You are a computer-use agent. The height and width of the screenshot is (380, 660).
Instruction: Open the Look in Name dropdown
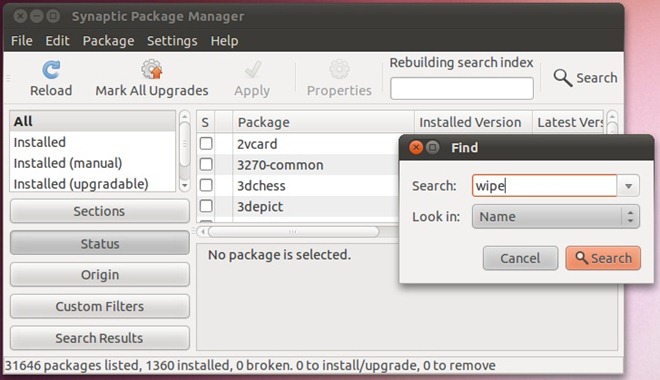[x=556, y=217]
